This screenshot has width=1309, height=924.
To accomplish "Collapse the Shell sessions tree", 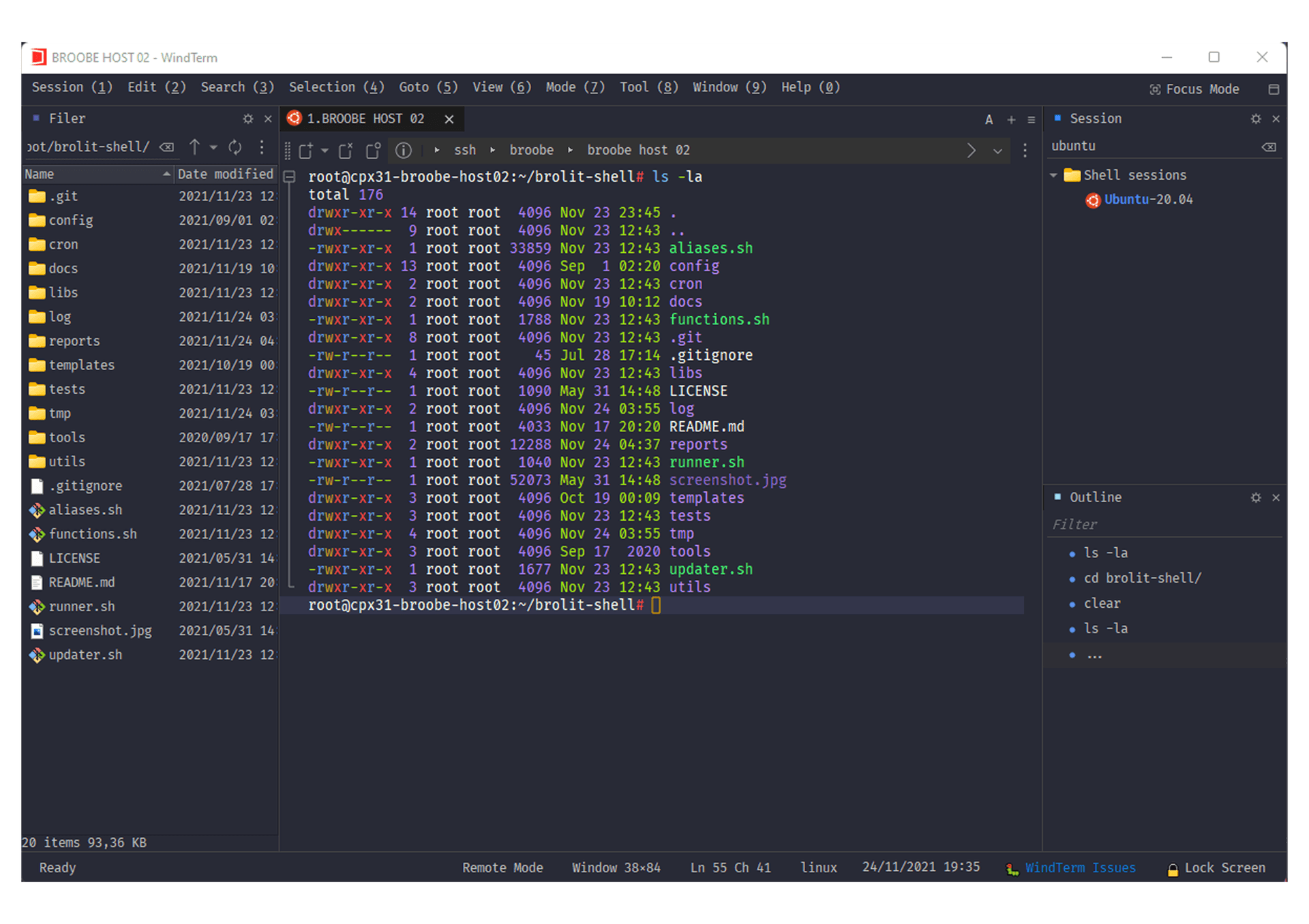I will [x=1053, y=174].
